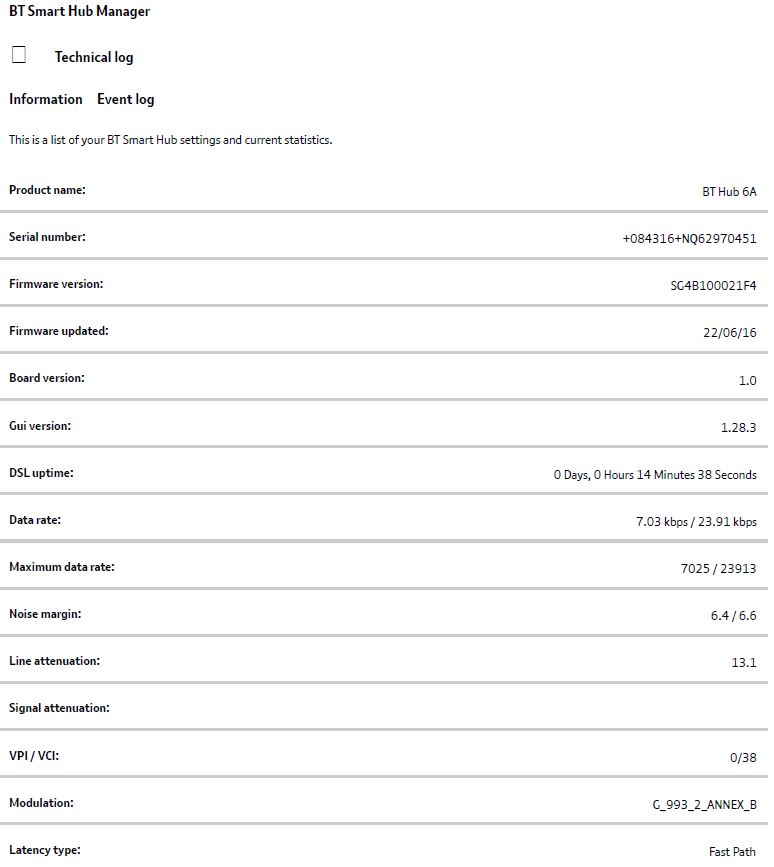Select the Product name value BT Hub 6A

click(x=729, y=191)
